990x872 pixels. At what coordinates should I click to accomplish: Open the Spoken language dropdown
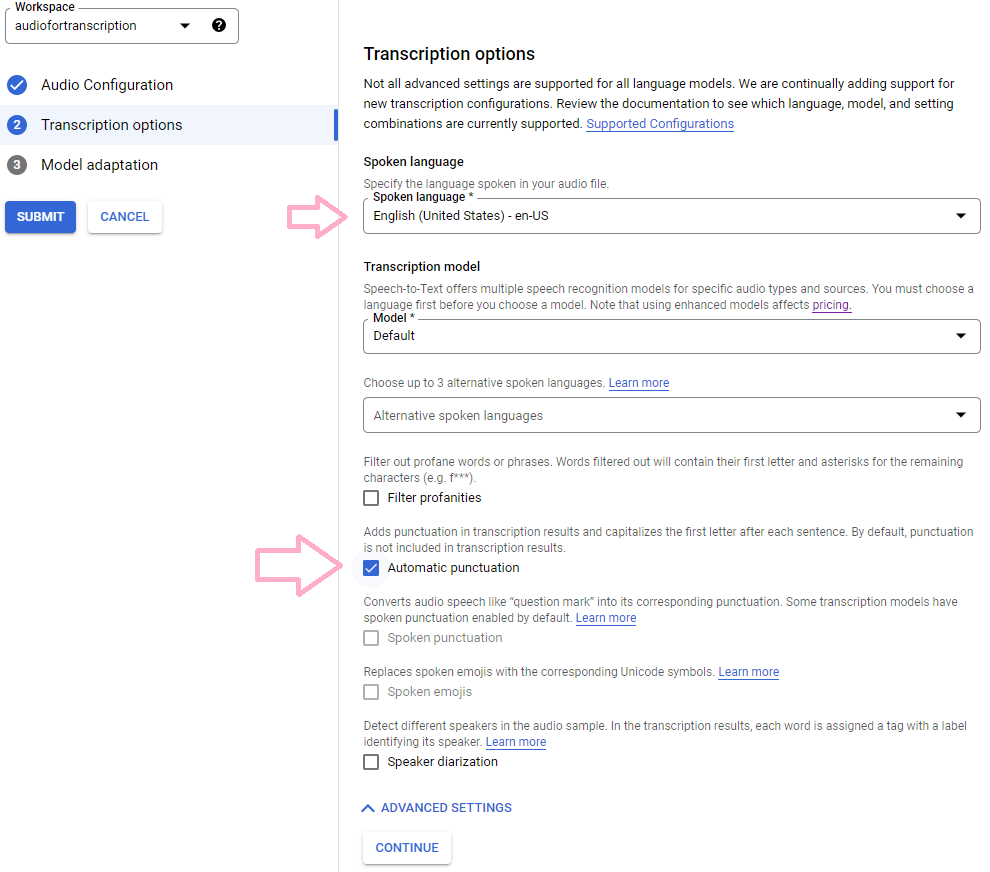(x=671, y=216)
